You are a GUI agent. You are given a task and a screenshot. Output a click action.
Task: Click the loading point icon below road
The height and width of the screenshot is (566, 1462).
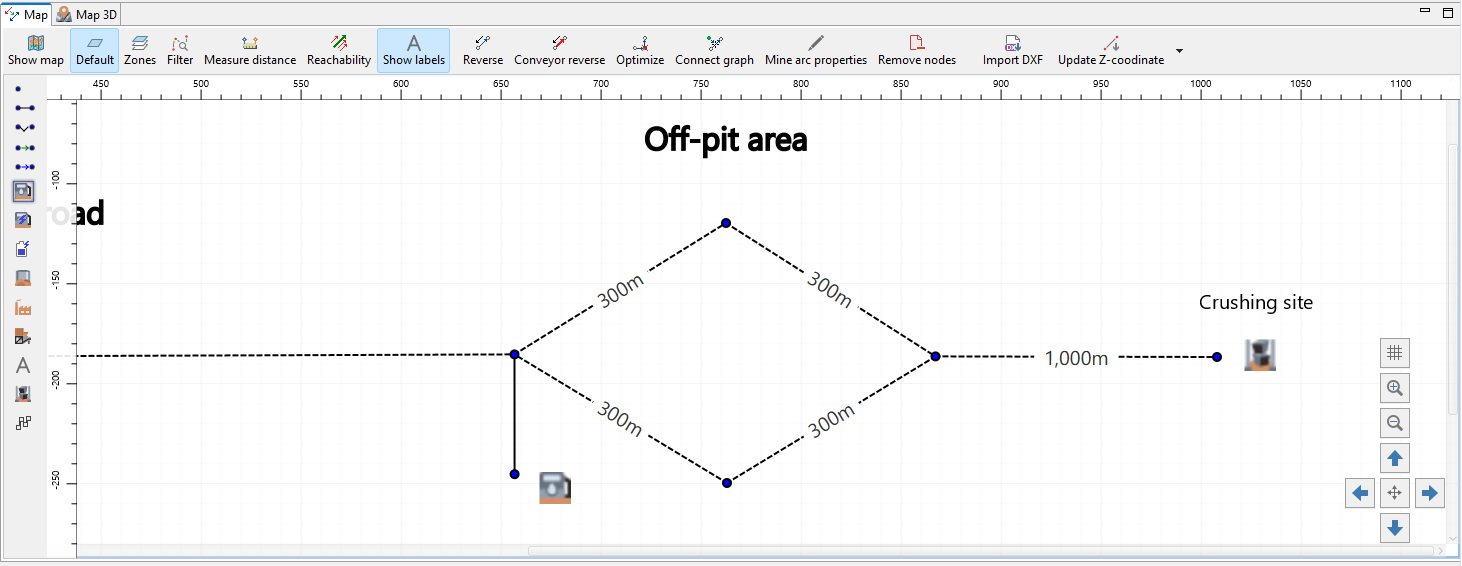point(555,487)
